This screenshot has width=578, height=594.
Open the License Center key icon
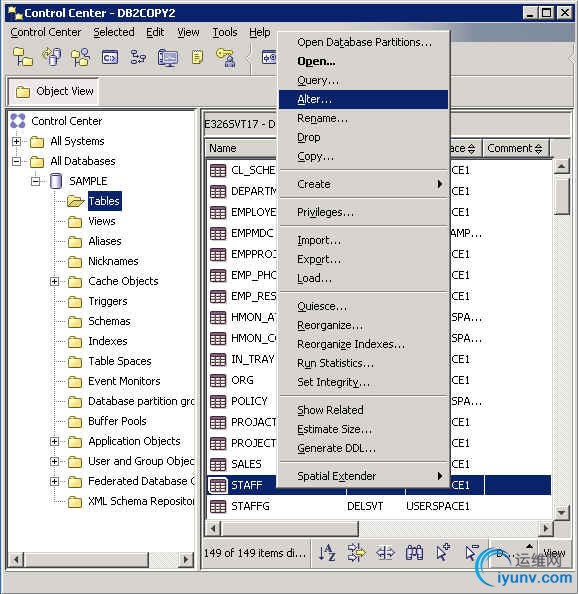coord(226,58)
